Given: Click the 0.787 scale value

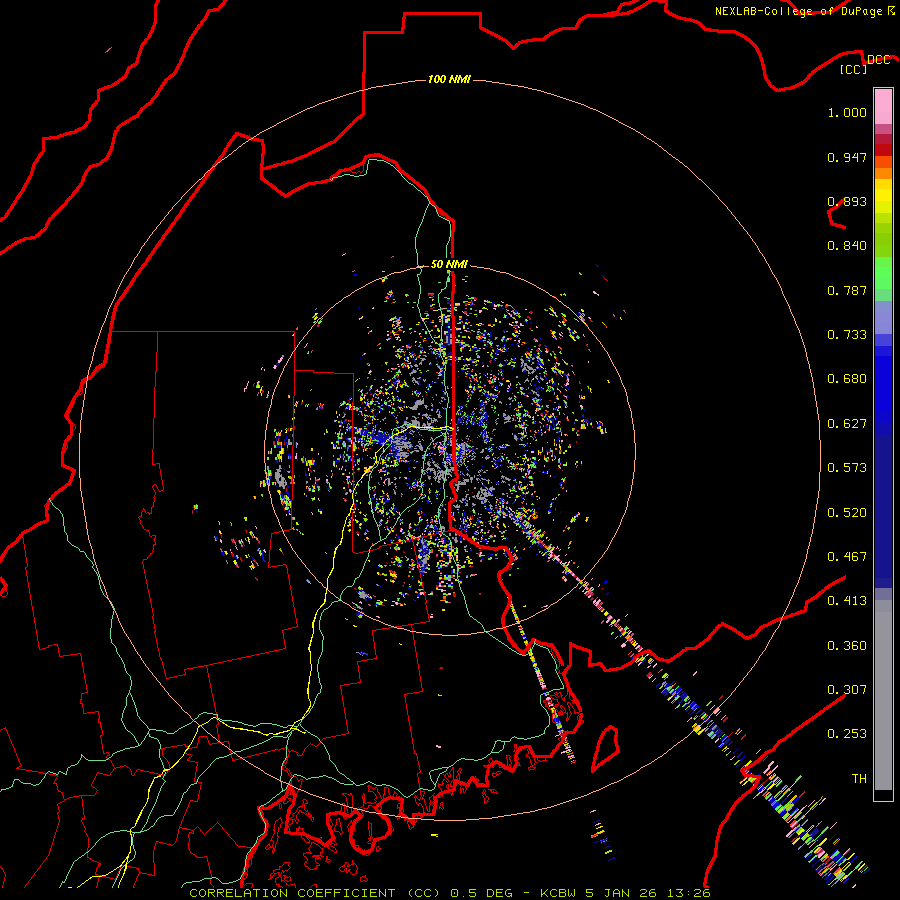Looking at the screenshot, I should click(847, 290).
